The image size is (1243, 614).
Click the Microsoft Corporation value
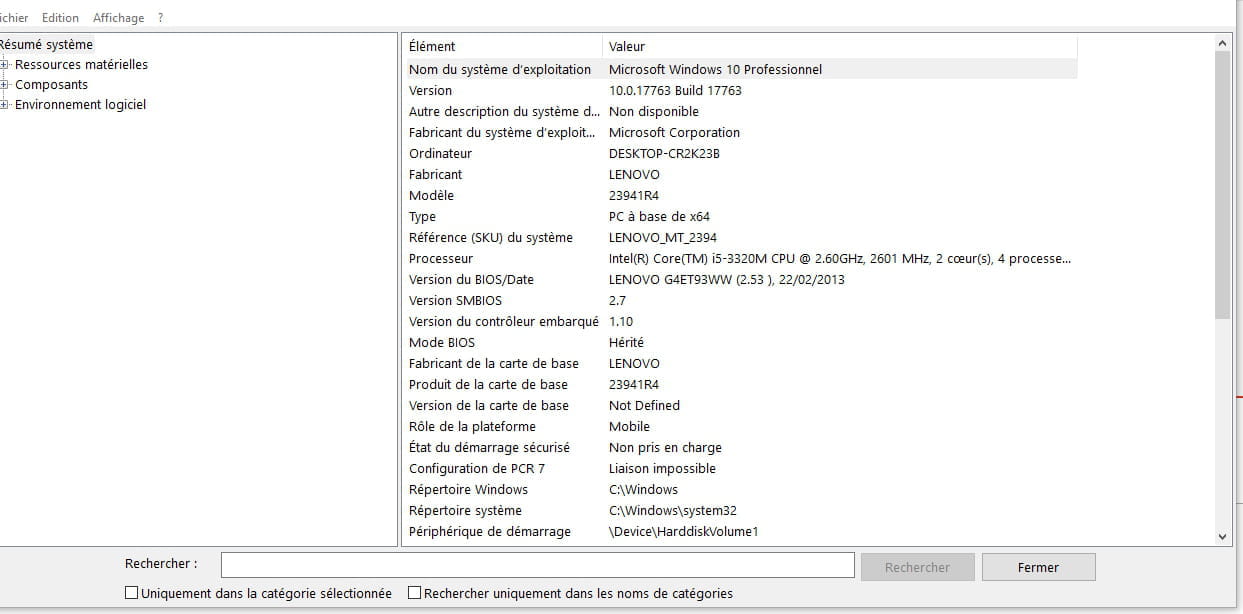click(674, 132)
